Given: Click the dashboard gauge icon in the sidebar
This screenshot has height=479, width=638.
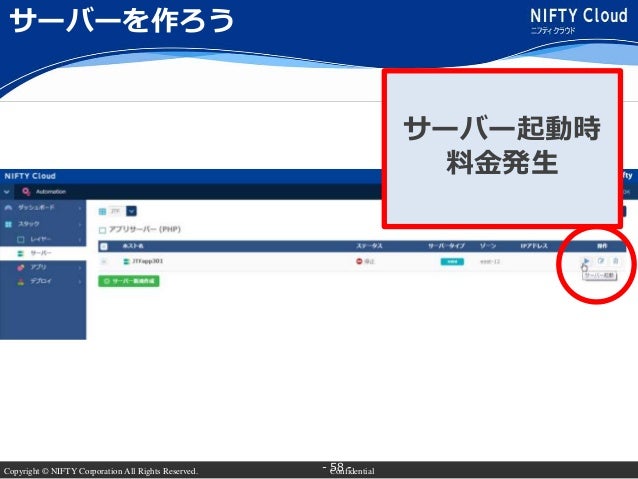Looking at the screenshot, I should (8, 208).
